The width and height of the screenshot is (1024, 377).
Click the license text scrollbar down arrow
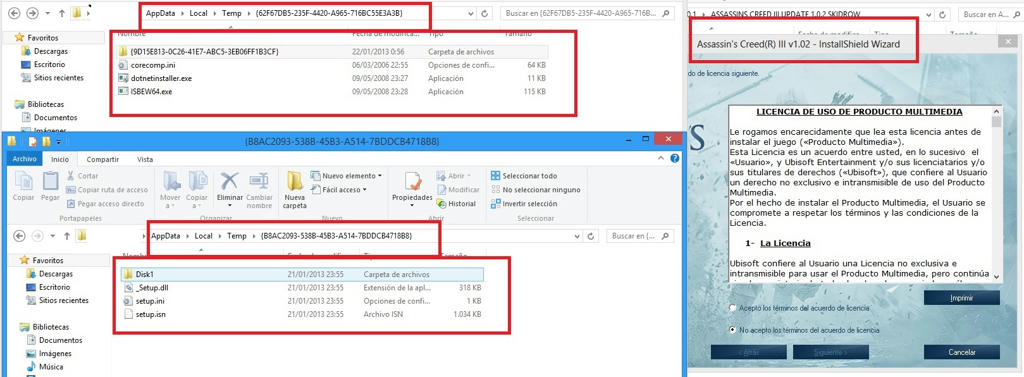coord(996,277)
